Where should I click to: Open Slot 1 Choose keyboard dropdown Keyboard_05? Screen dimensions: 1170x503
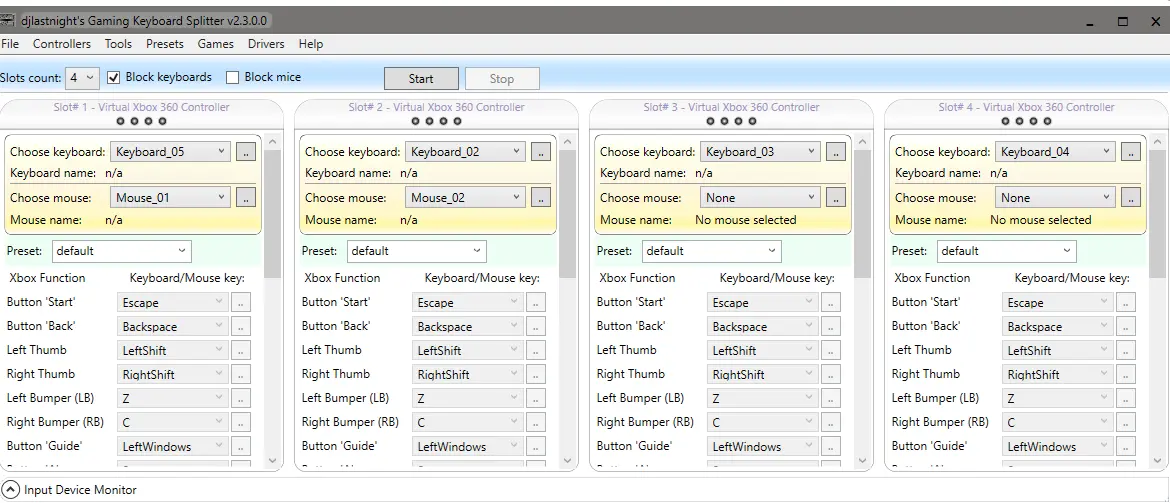[170, 151]
